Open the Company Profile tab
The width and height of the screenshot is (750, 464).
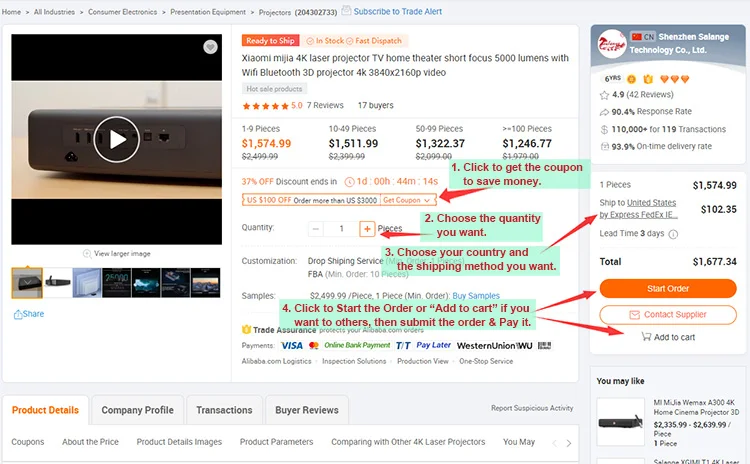(x=137, y=410)
